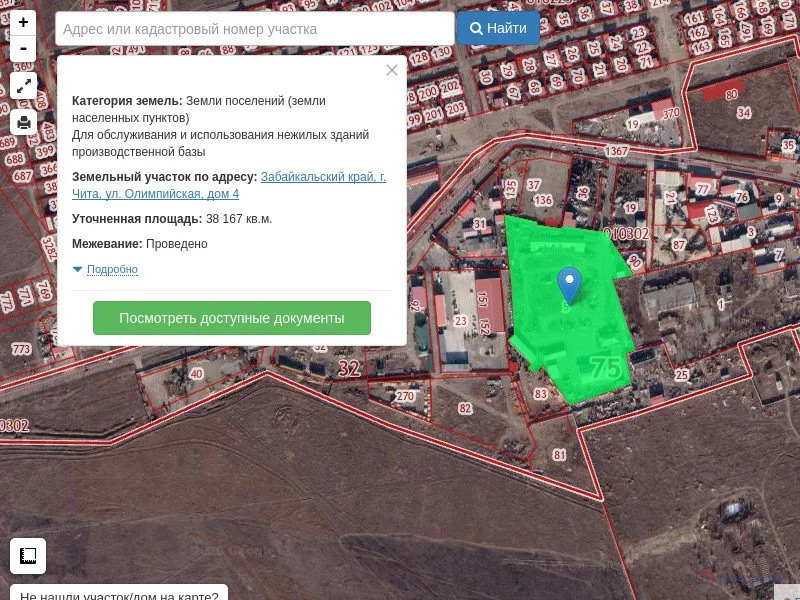
Task: Click the Найти search button
Action: click(498, 28)
